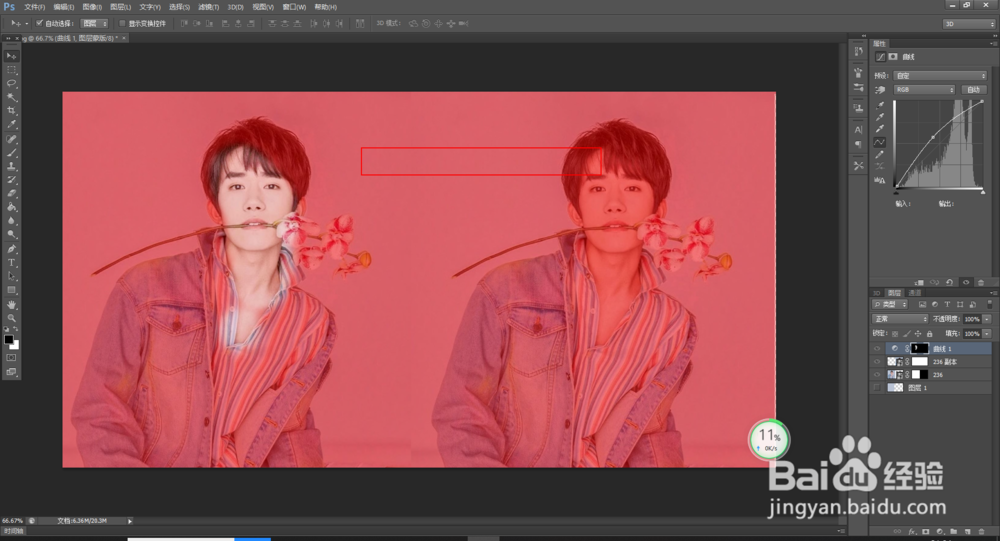Viewport: 1000px width, 541px height.
Task: Reset adjustment defaults icon in Properties panel
Action: (950, 282)
